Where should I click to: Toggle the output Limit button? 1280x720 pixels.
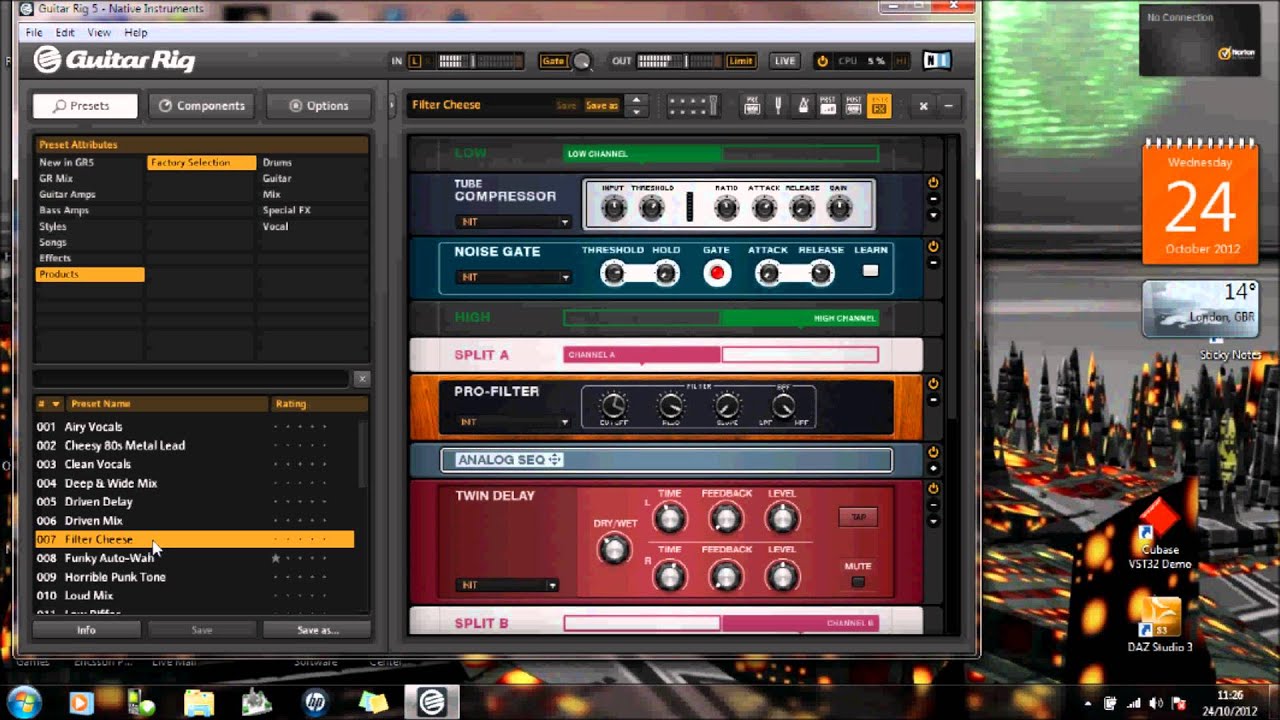(741, 61)
